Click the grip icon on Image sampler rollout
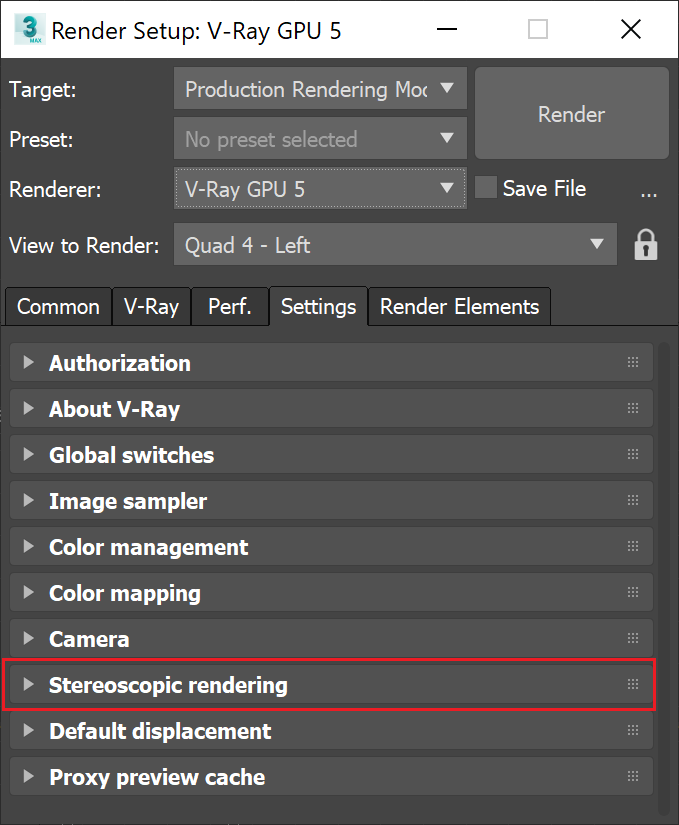Screen dimensions: 679x825 632,500
